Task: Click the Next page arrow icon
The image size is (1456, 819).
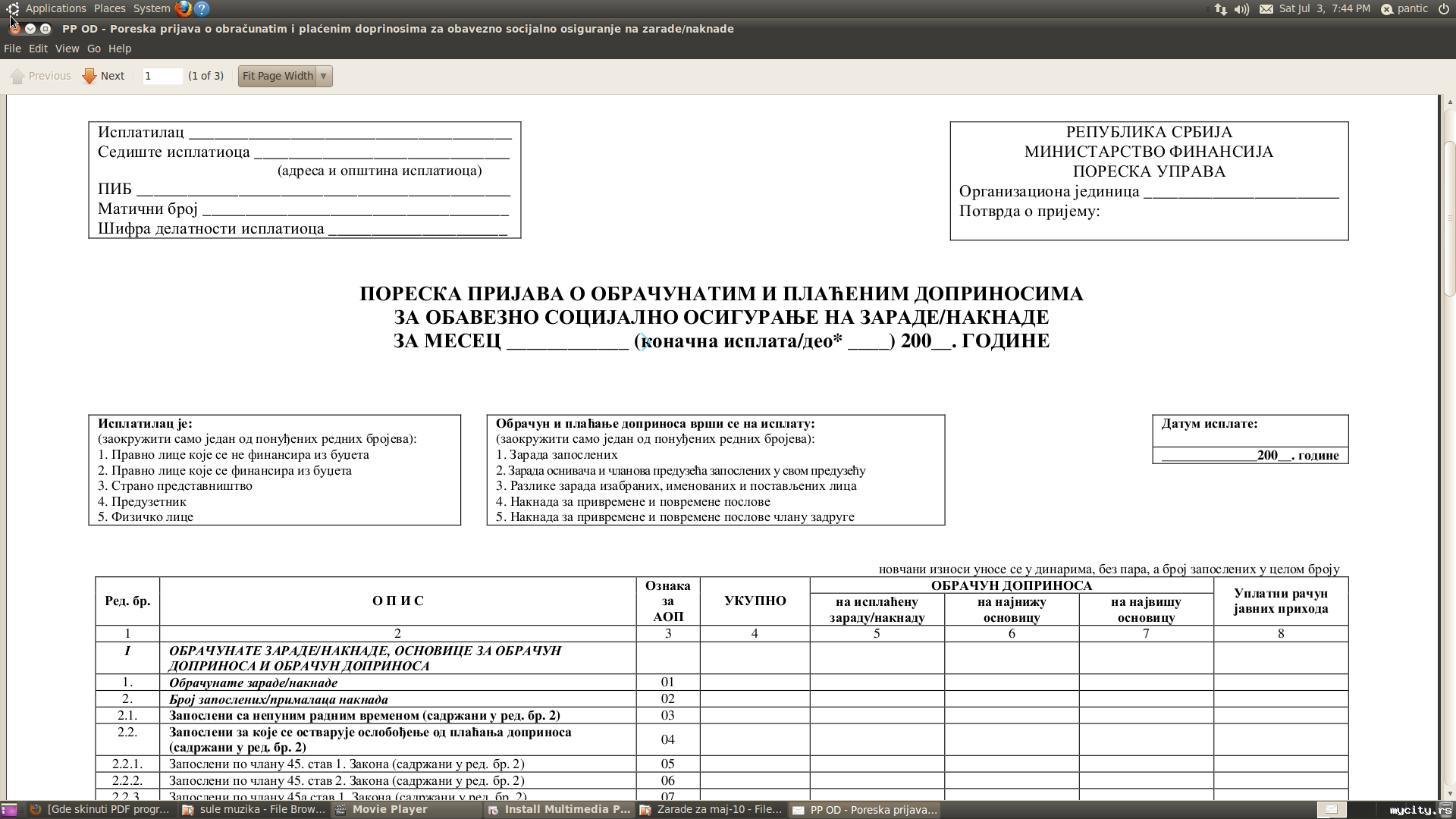Action: [x=89, y=76]
